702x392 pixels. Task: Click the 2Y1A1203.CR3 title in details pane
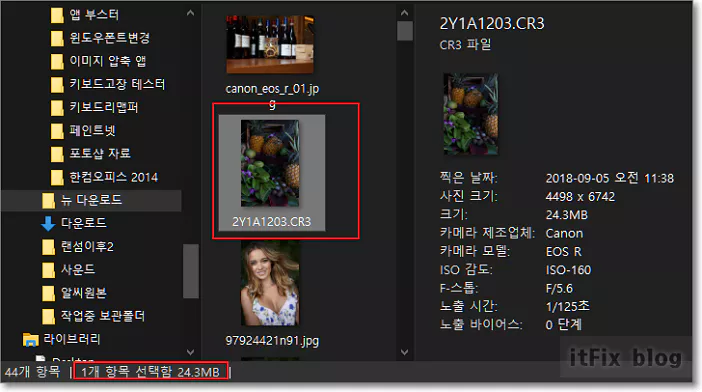(x=492, y=23)
